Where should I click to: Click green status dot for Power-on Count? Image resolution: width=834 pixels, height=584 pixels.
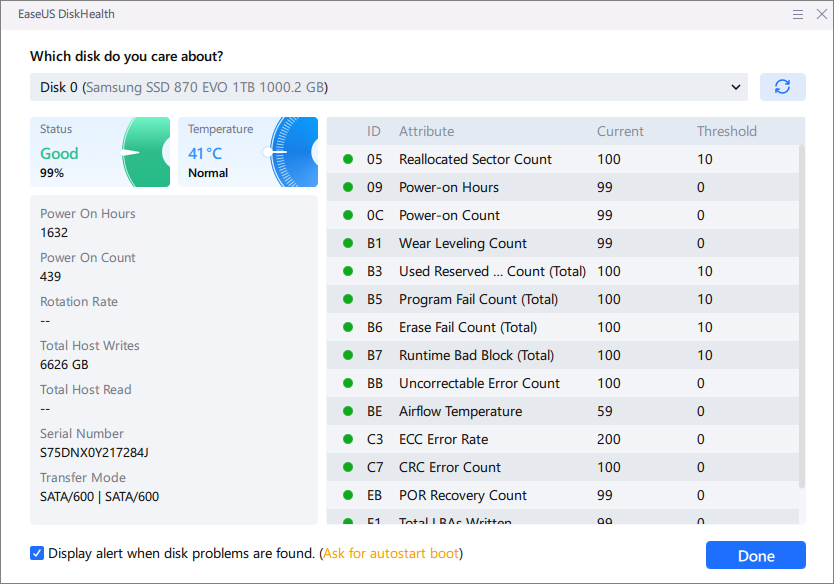click(x=348, y=215)
